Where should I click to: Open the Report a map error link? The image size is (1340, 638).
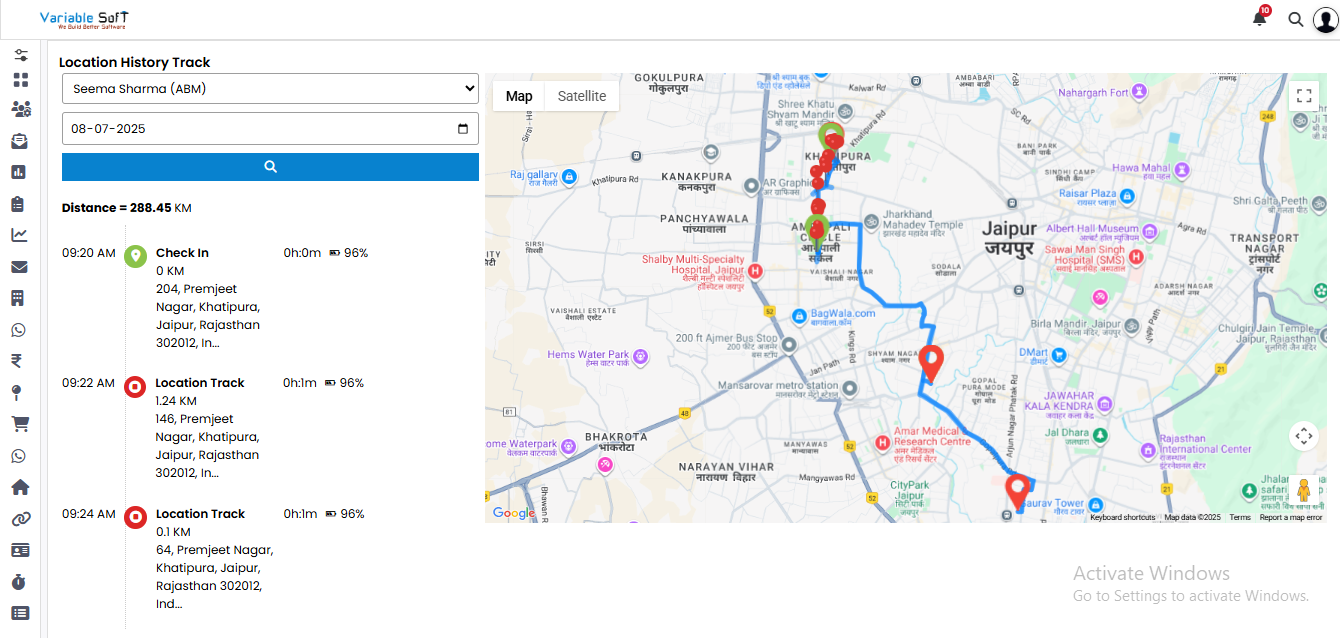(1290, 517)
